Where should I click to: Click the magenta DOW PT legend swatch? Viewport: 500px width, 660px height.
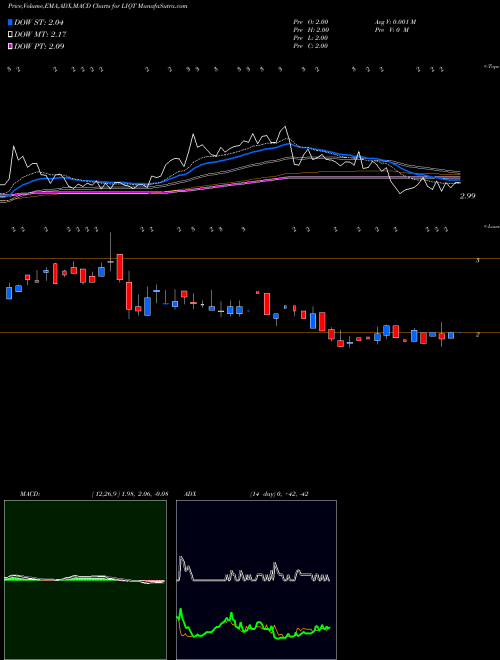tap(11, 46)
